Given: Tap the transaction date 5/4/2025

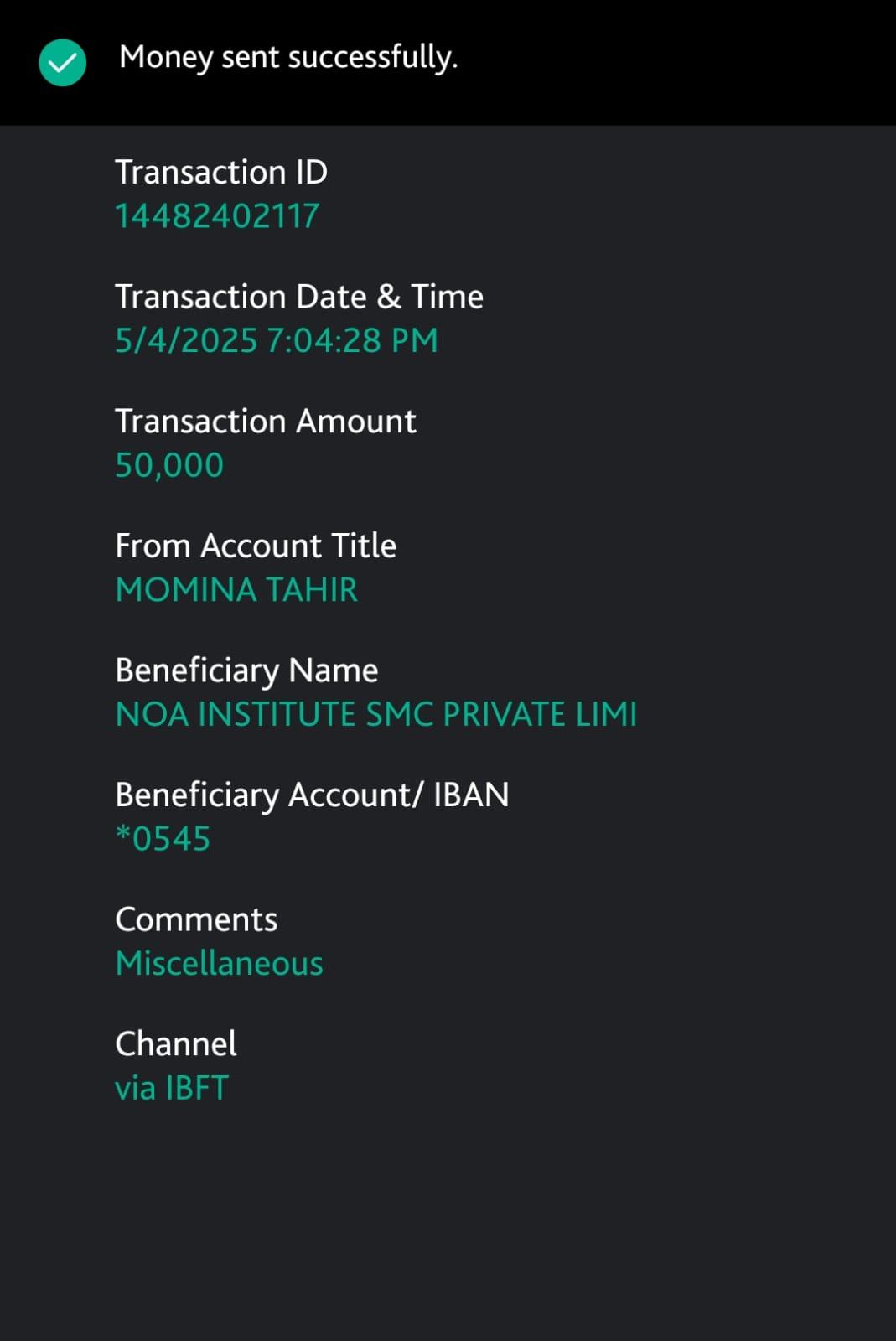Looking at the screenshot, I should 185,341.
